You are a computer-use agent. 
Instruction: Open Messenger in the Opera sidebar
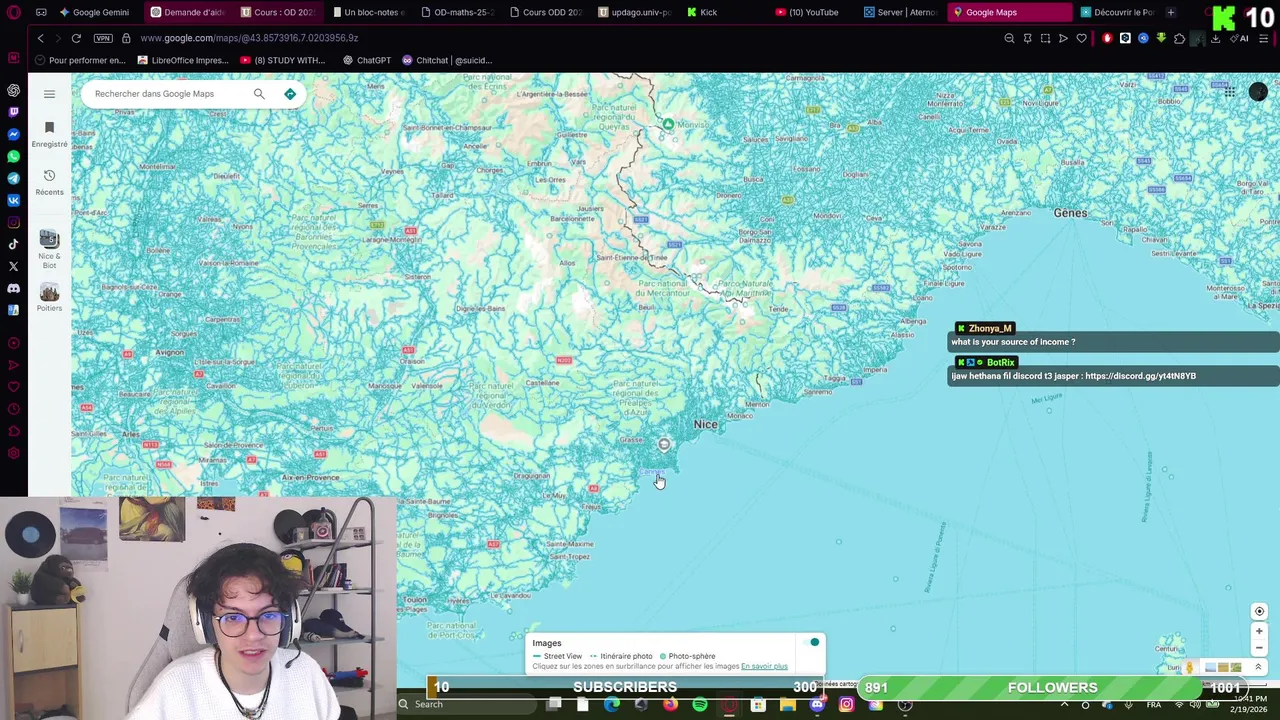[13, 134]
